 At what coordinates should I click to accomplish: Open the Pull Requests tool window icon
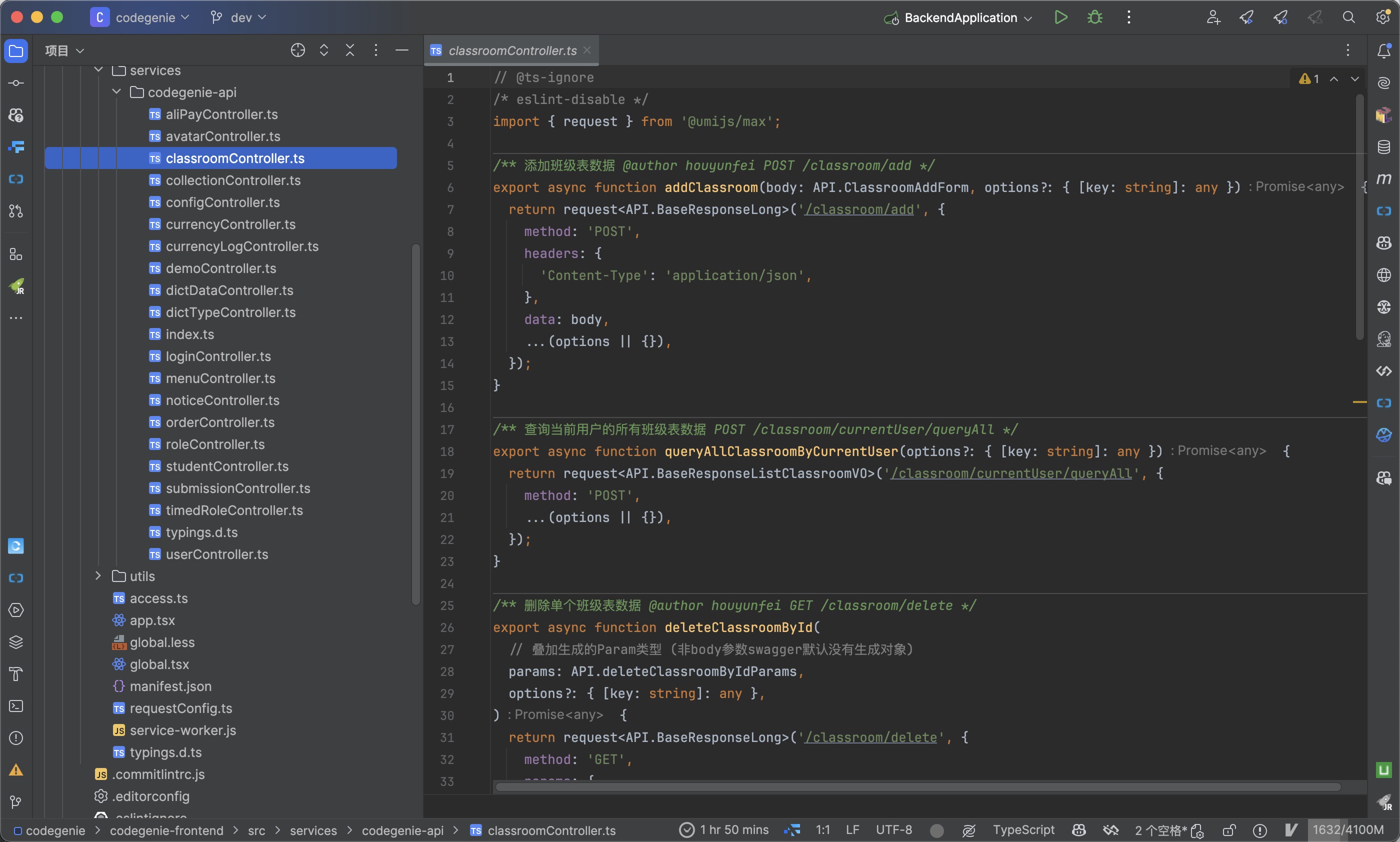tap(16, 211)
